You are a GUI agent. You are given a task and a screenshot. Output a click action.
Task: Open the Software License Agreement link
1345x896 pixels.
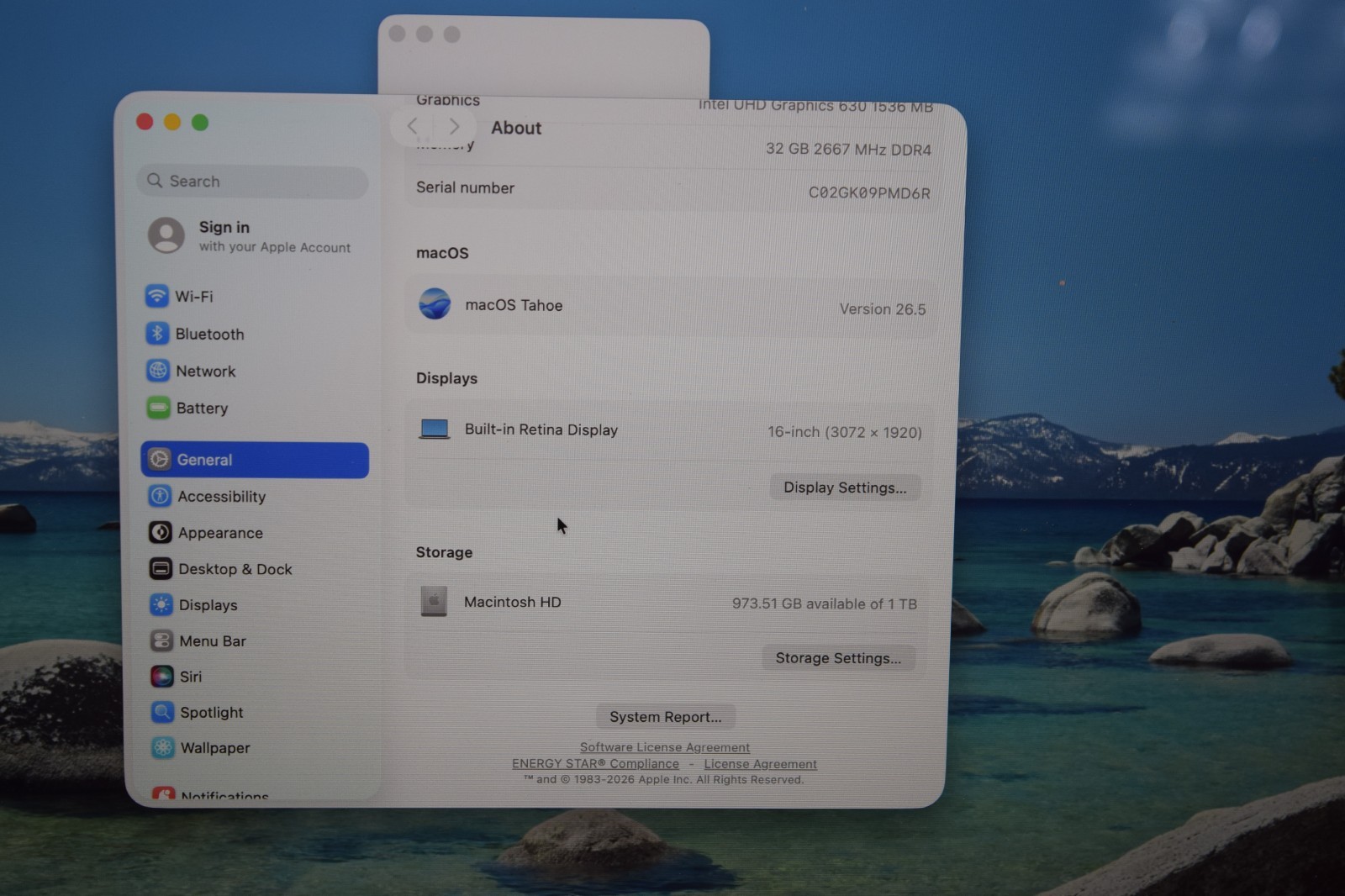(x=664, y=747)
